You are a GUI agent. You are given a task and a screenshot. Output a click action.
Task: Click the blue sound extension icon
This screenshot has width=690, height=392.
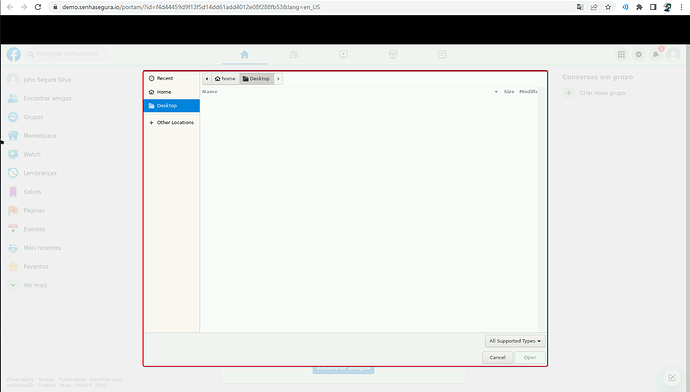pyautogui.click(x=625, y=7)
